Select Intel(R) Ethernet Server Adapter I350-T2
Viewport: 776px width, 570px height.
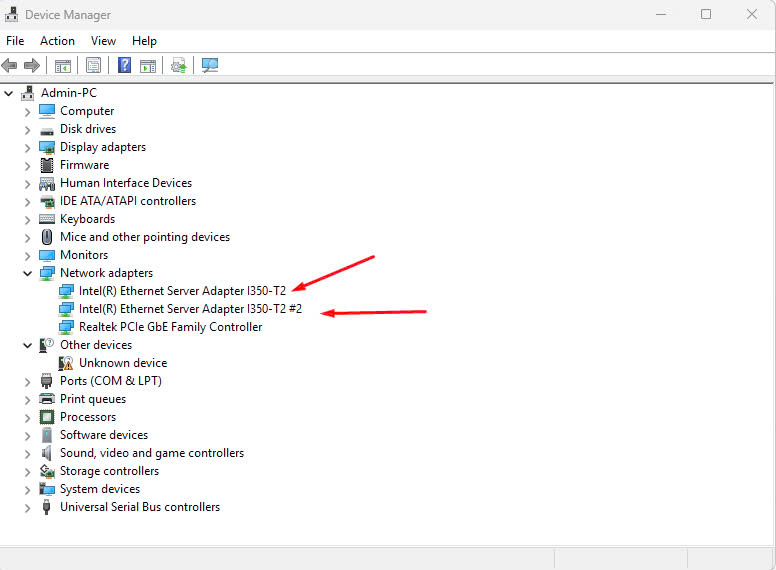pos(182,291)
